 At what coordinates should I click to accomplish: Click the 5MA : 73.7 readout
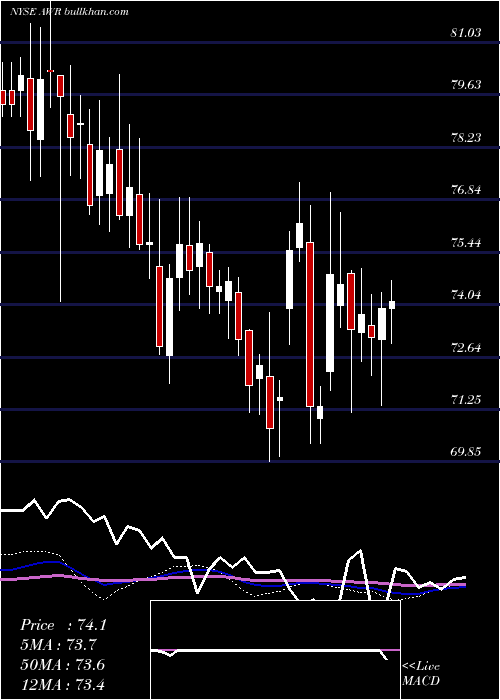(58, 645)
